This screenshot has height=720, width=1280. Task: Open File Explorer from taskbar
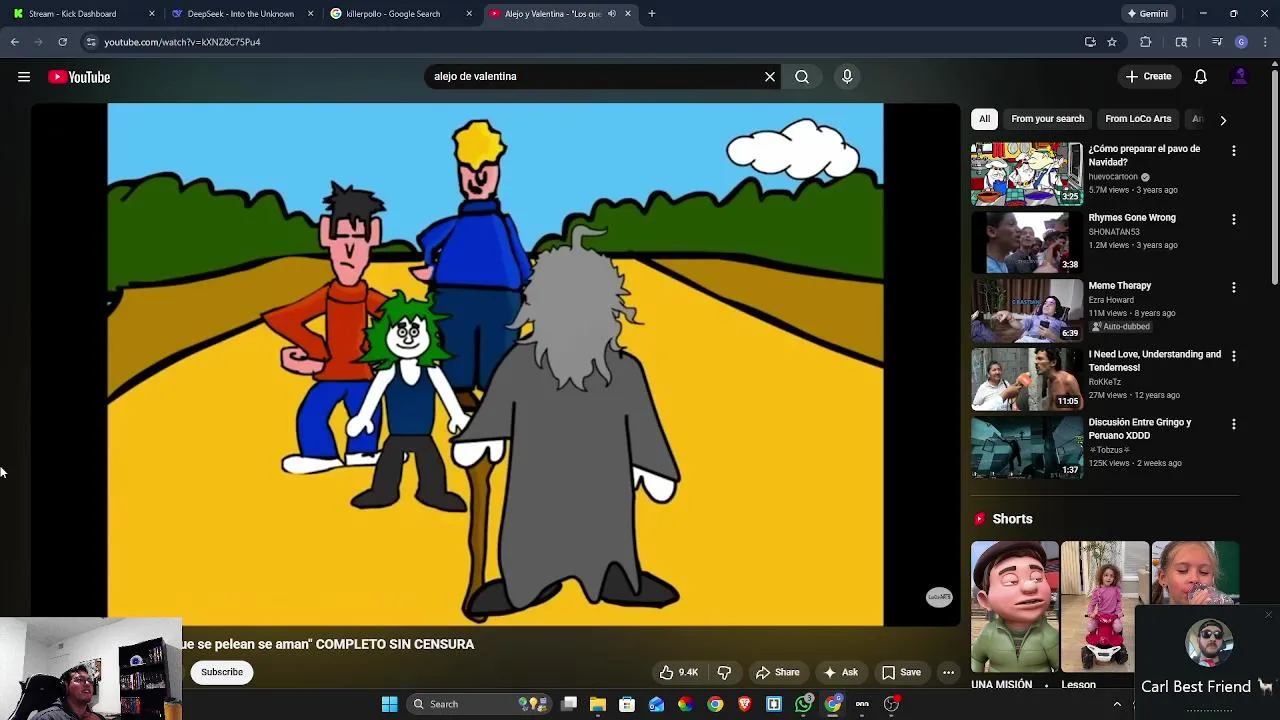pyautogui.click(x=597, y=704)
